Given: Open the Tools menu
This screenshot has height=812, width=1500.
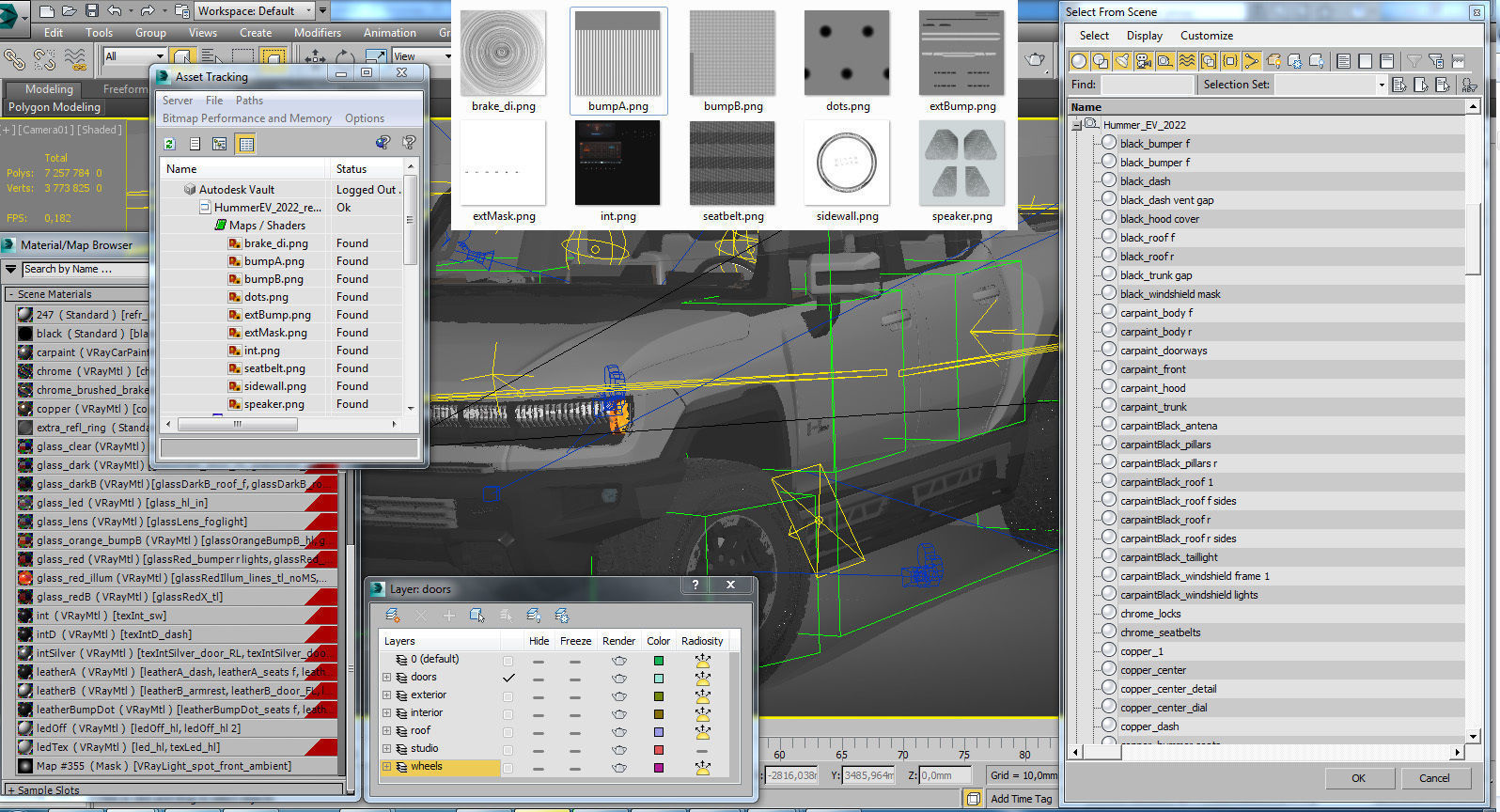Looking at the screenshot, I should pyautogui.click(x=99, y=32).
